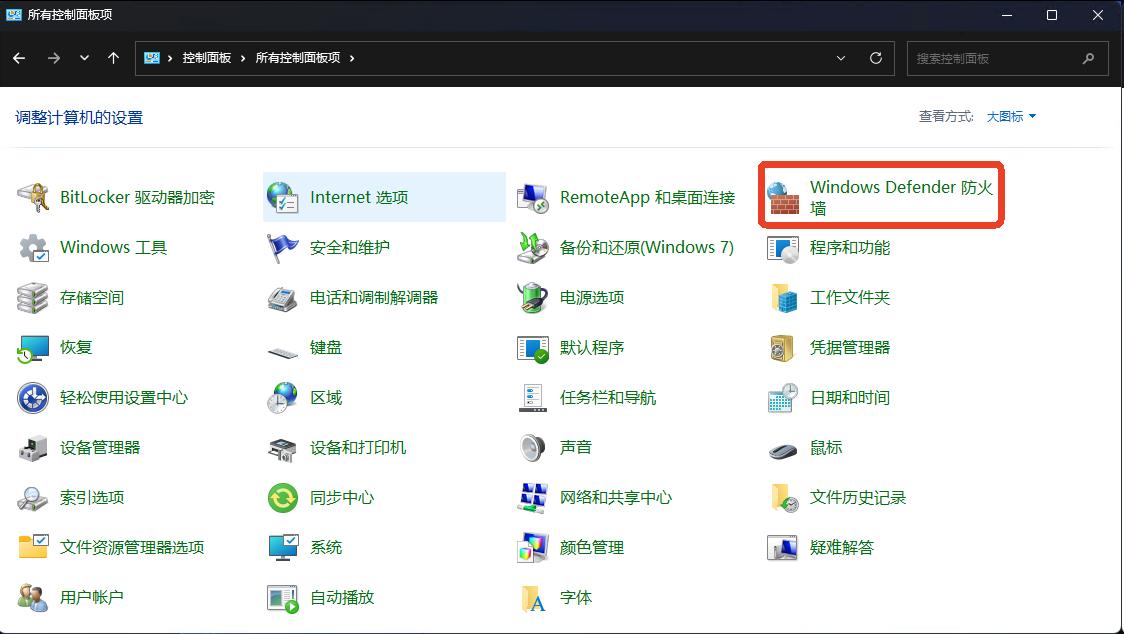
Task: Open the 大图标 view mode dropdown
Action: [1005, 116]
